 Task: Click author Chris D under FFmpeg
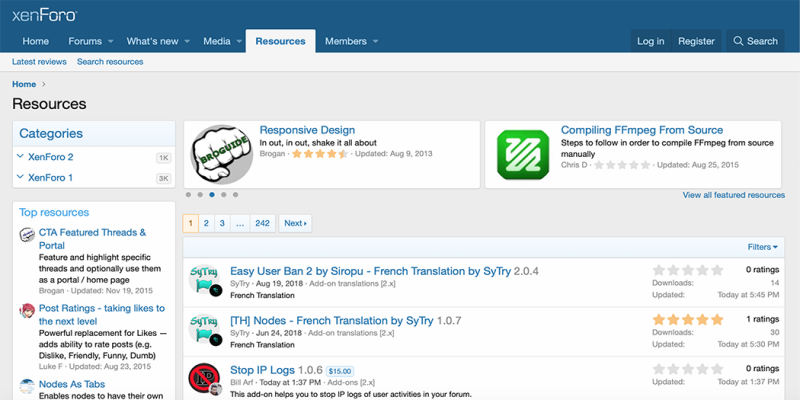(574, 165)
